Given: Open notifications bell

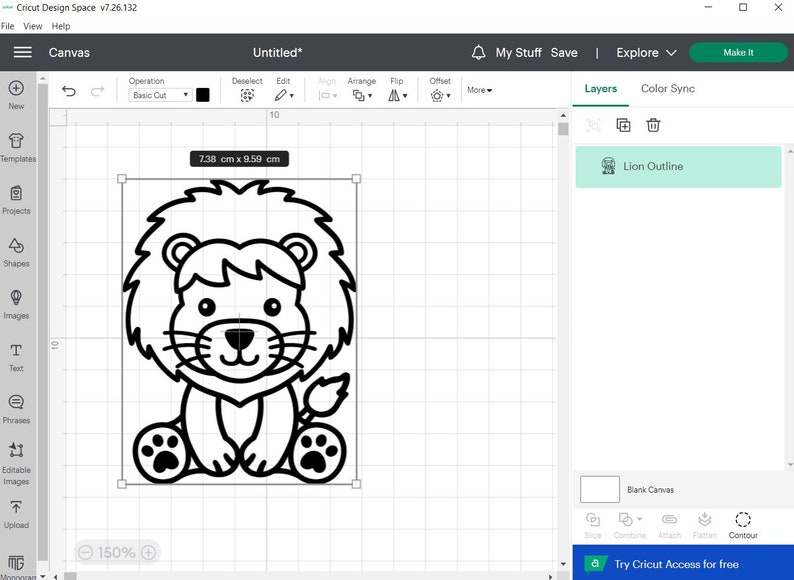Looking at the screenshot, I should coord(479,52).
